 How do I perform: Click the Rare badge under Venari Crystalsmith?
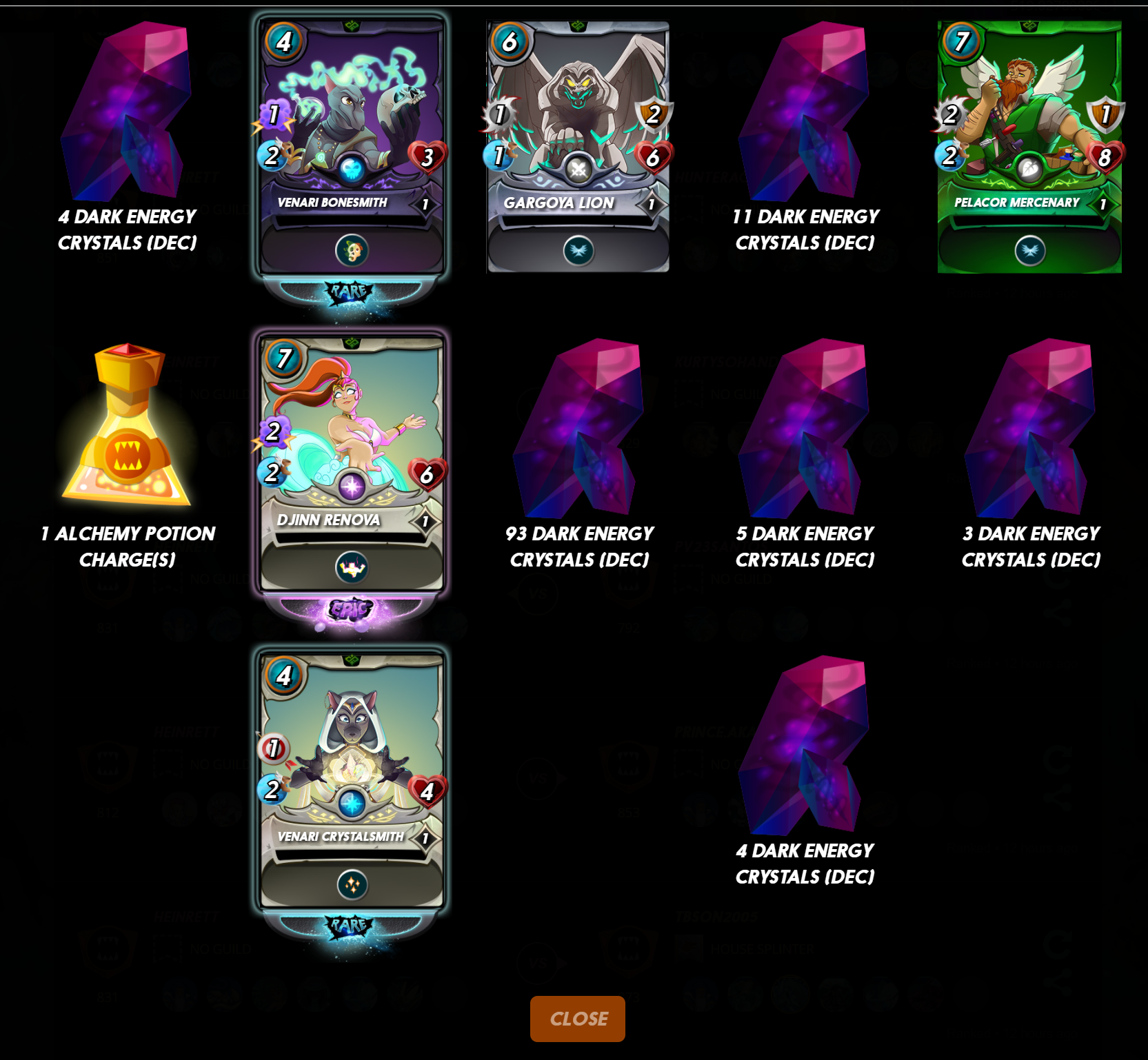point(350,926)
